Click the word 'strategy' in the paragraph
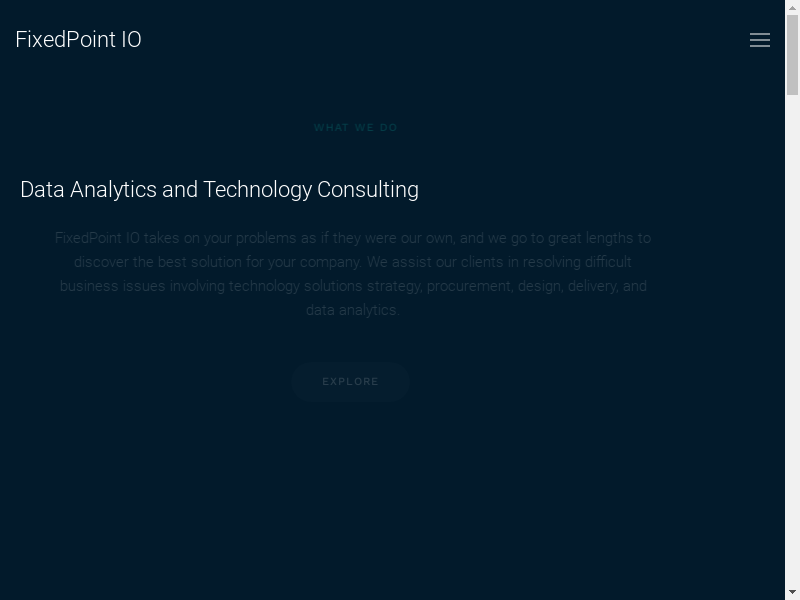 394,286
